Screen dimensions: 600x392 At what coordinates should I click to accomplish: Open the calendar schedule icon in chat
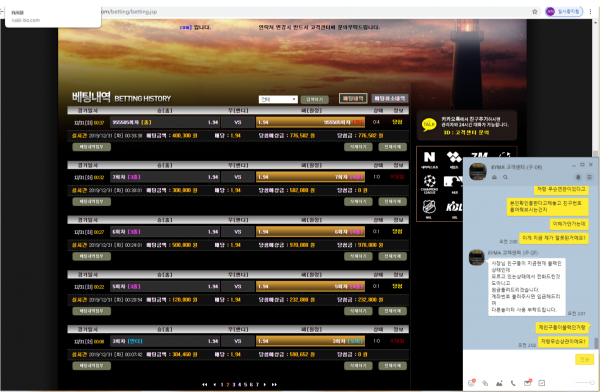coord(541,383)
